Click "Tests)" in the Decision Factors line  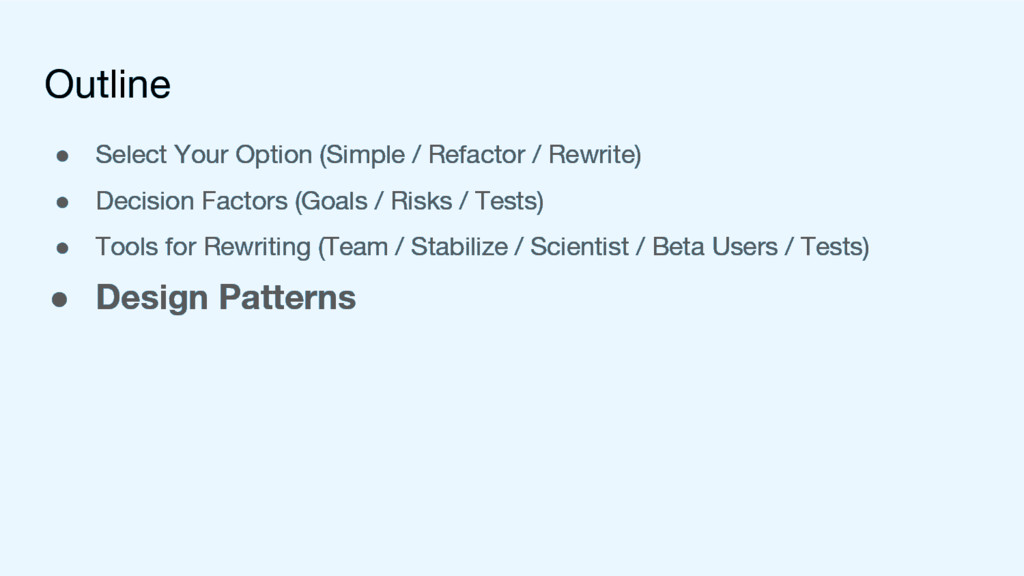tap(510, 201)
